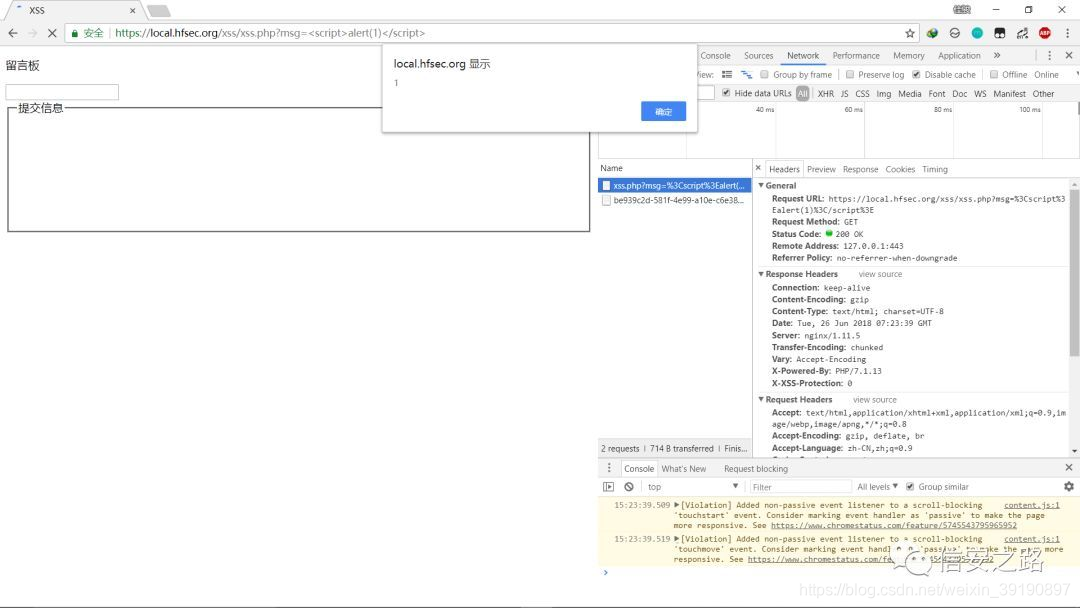Toggle Group similar in the console
This screenshot has height=608, width=1080.
coord(910,487)
